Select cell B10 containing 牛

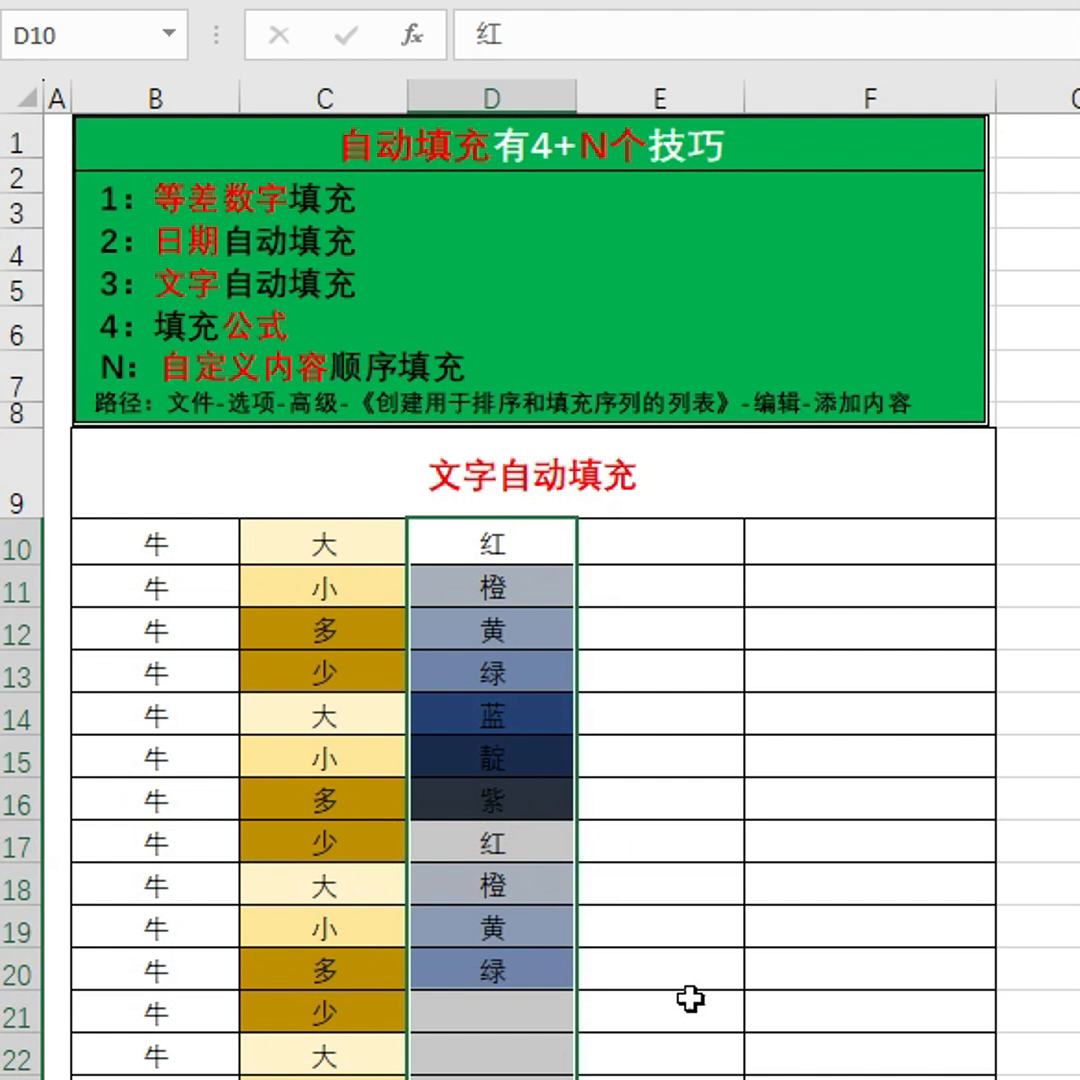click(x=156, y=542)
